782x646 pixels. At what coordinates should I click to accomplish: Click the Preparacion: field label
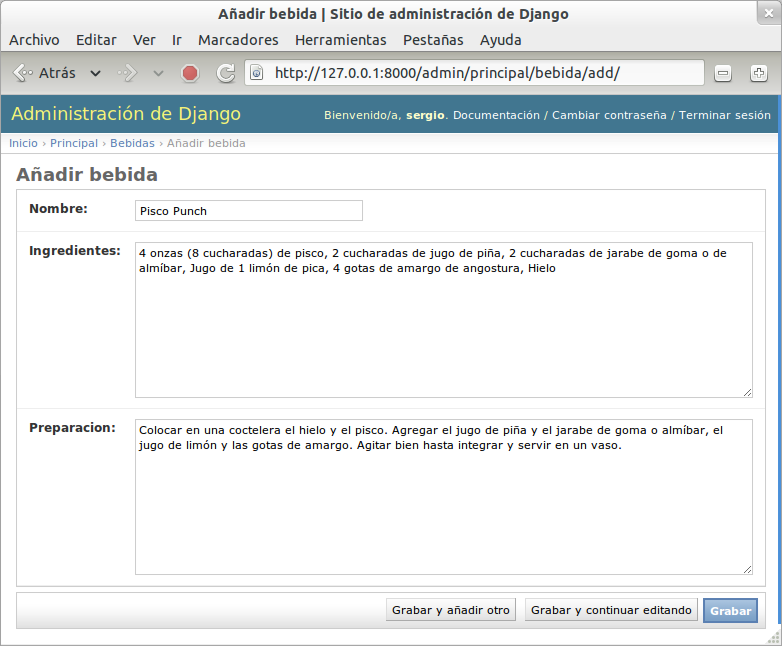72,428
